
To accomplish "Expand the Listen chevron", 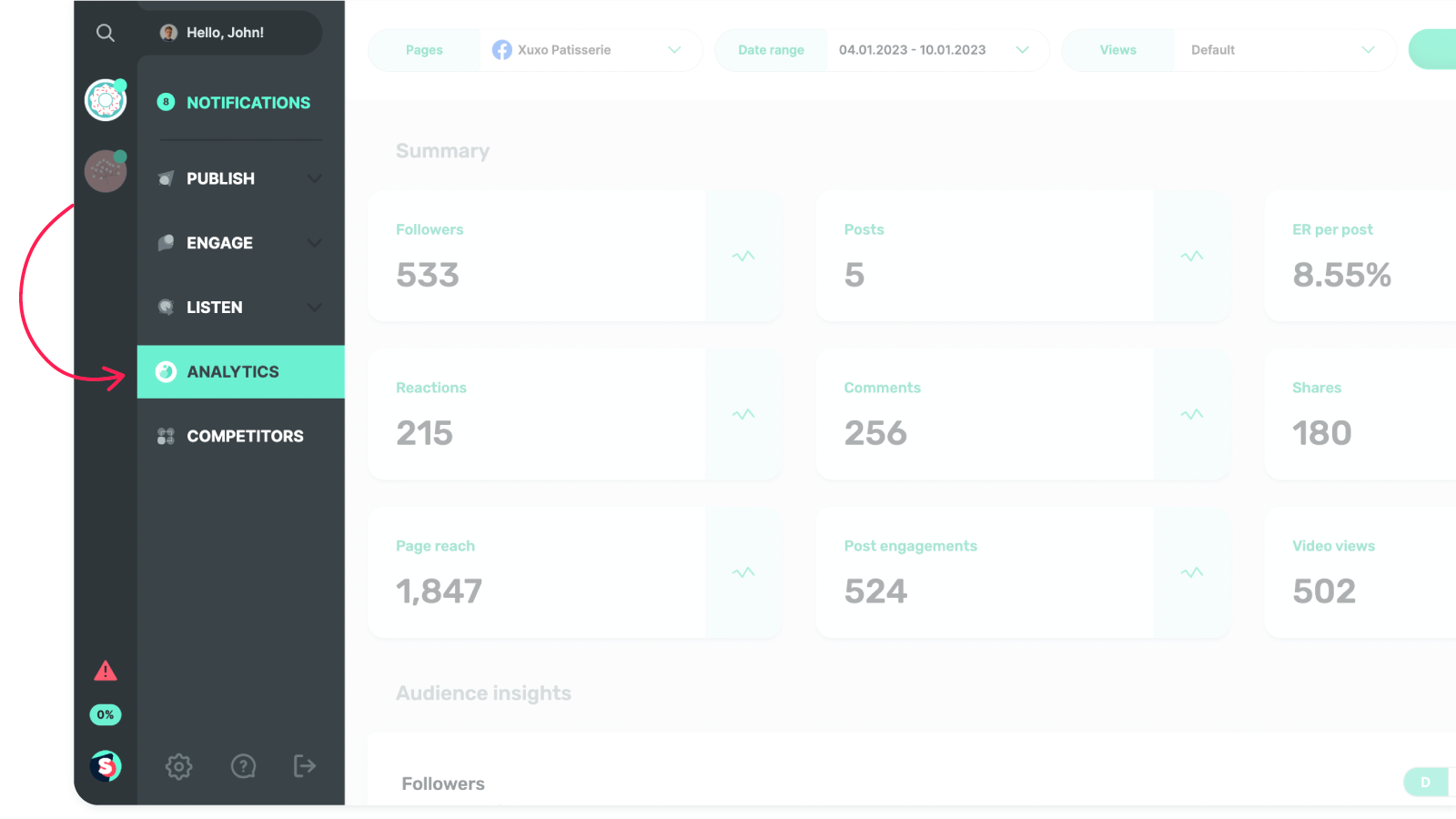I will pyautogui.click(x=315, y=308).
